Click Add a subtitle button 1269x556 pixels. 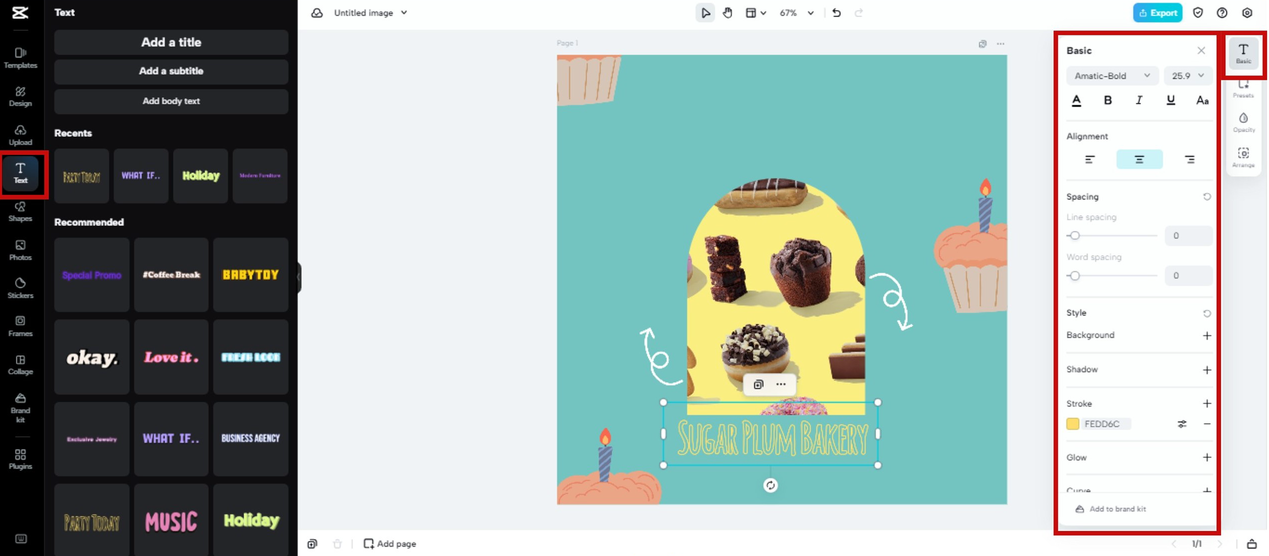(x=171, y=71)
